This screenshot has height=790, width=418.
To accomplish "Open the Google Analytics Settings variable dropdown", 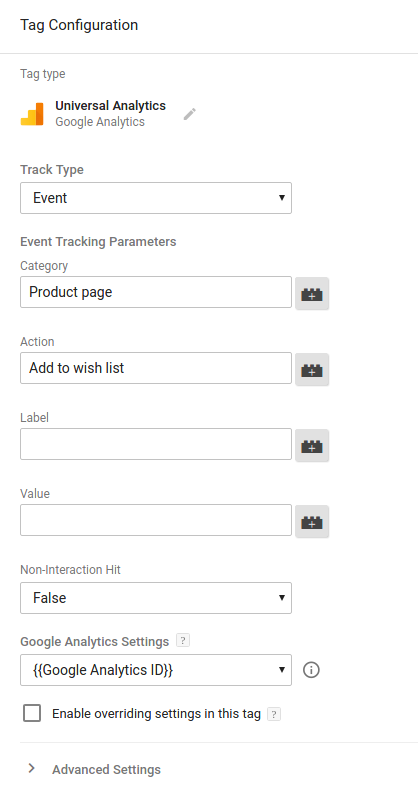I will [x=156, y=670].
